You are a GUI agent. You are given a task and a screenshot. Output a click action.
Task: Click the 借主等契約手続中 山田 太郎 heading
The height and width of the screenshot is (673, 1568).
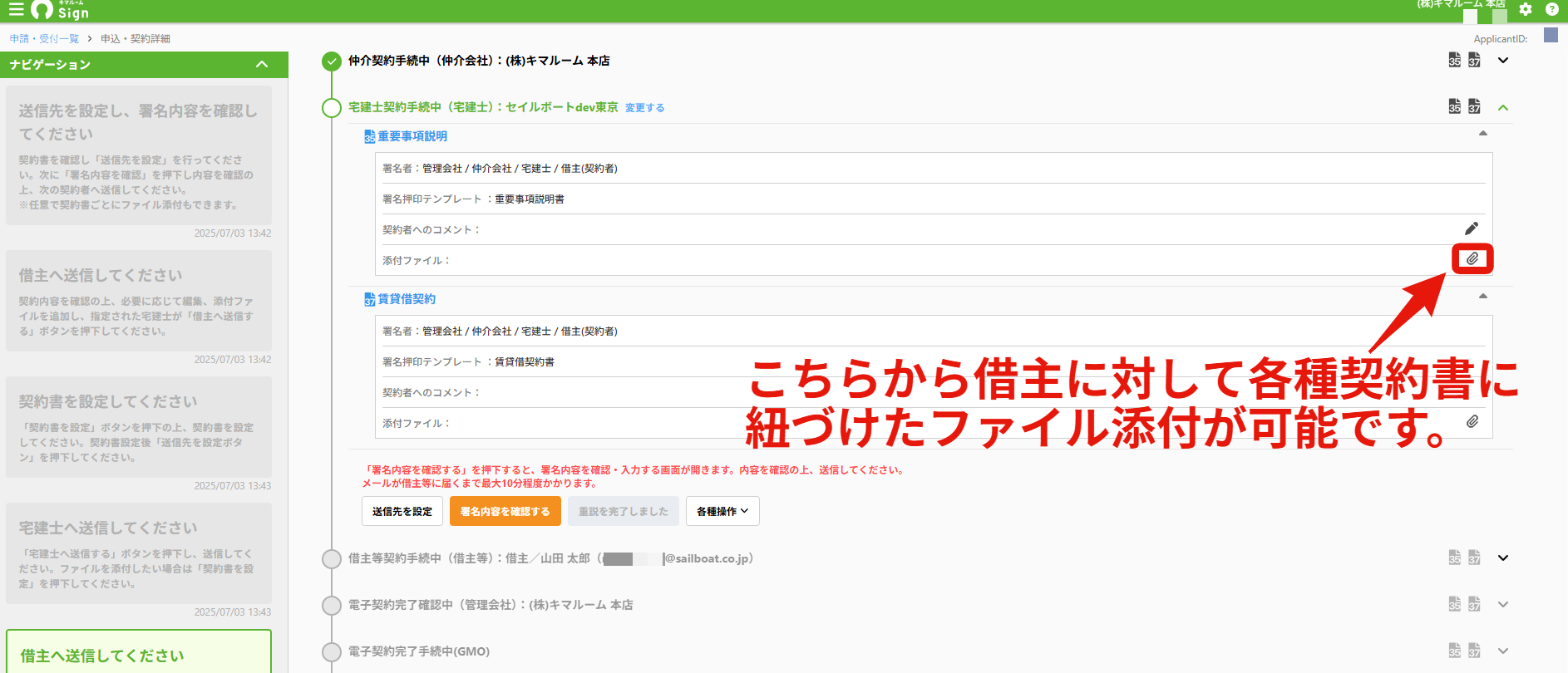tap(551, 558)
